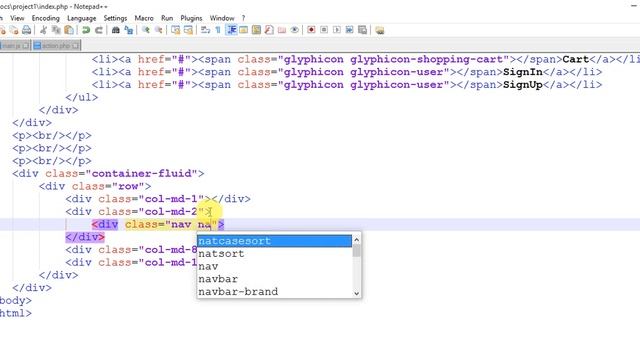
Task: Click the Stop Recording macro icon
Action: tap(324, 30)
